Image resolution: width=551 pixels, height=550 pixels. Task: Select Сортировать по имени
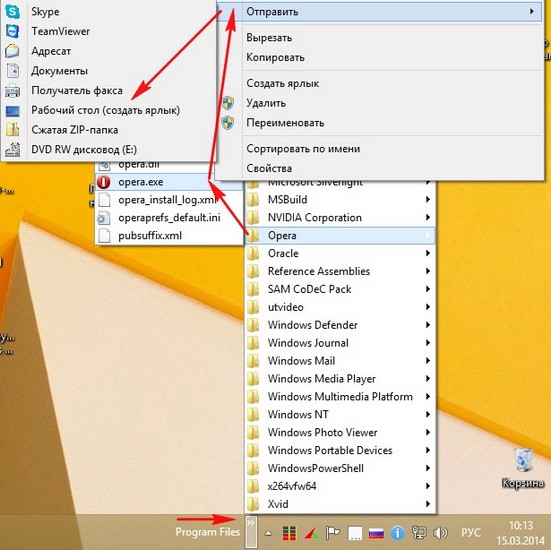[x=380, y=149]
